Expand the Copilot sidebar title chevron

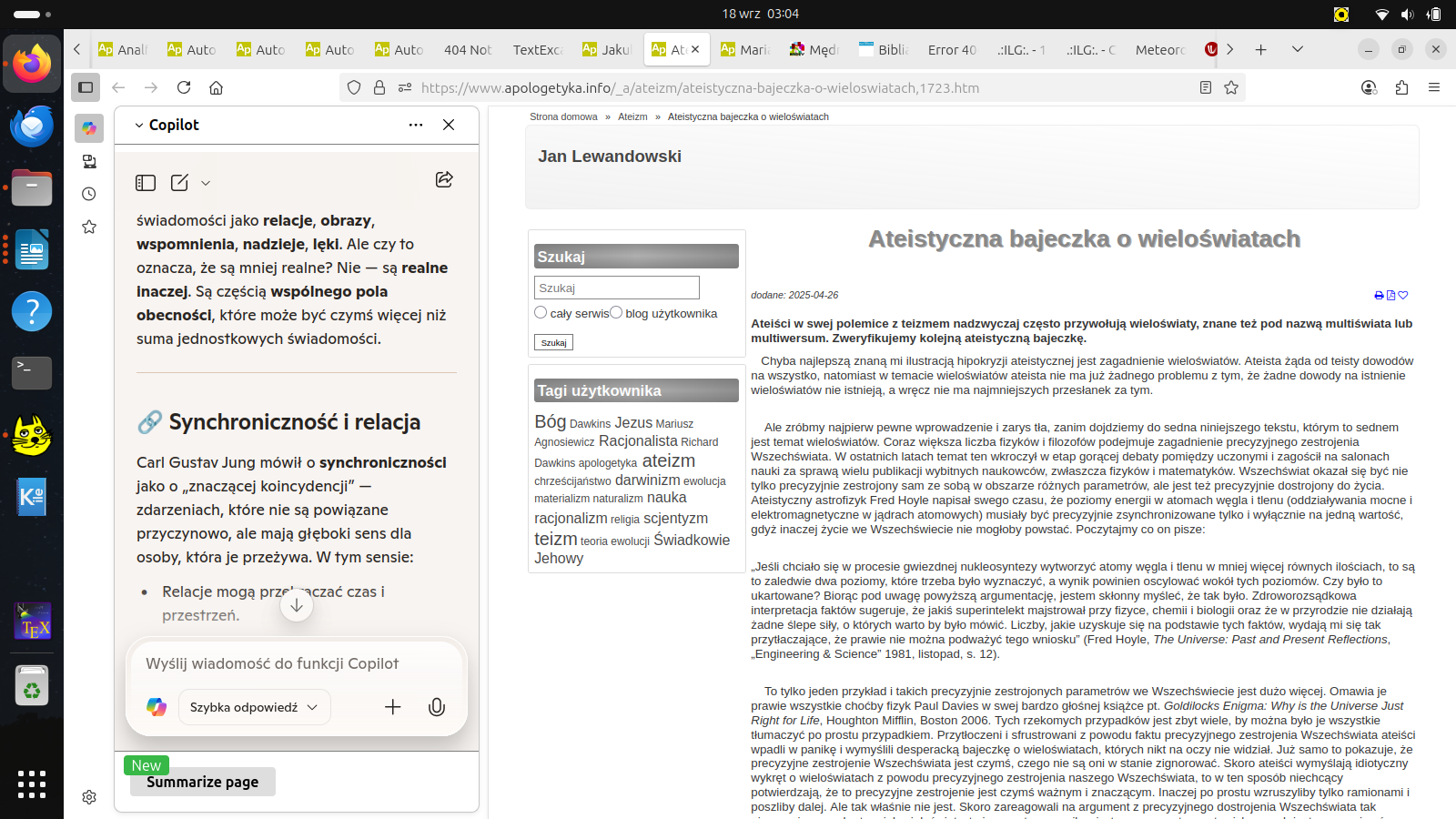(x=139, y=126)
